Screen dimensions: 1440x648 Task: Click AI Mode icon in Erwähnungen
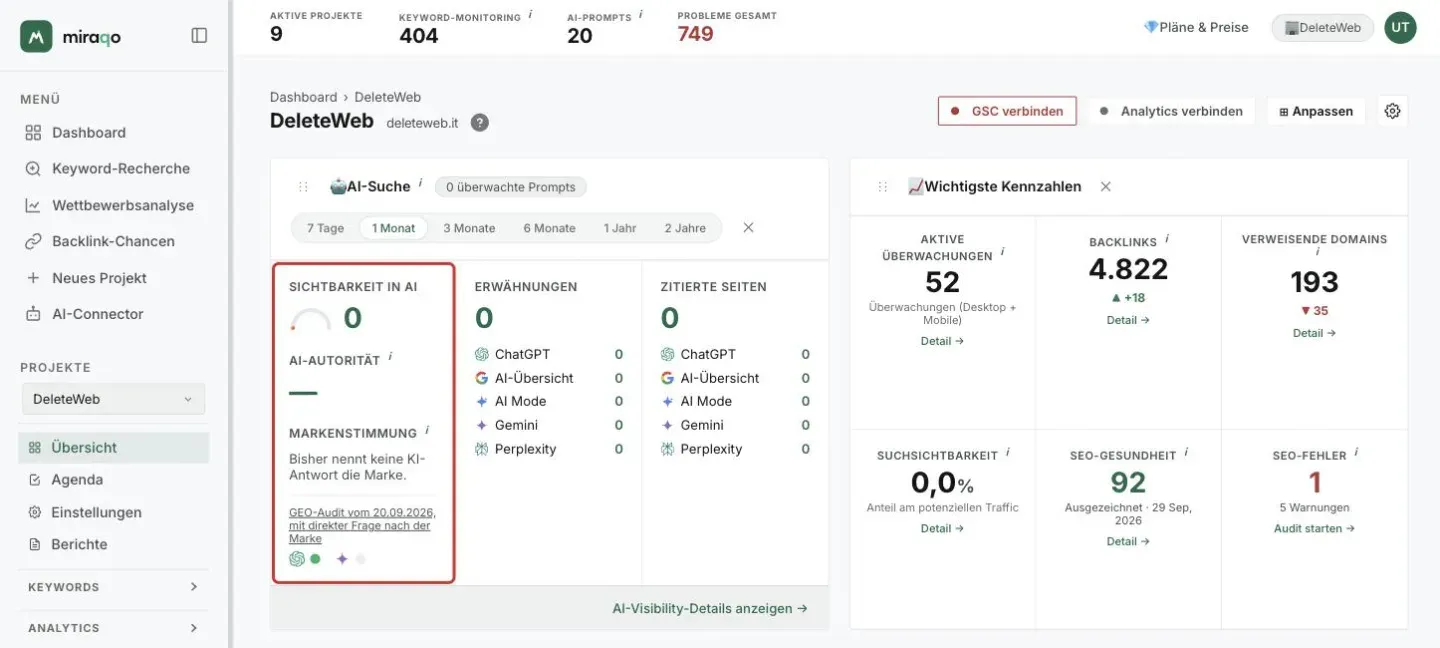click(x=482, y=401)
